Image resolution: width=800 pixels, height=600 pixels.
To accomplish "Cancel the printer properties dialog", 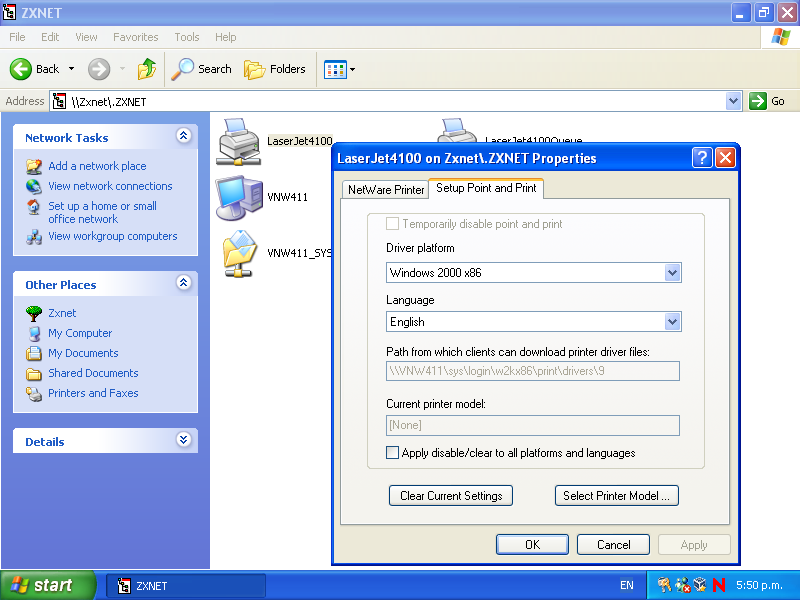I will coord(613,544).
